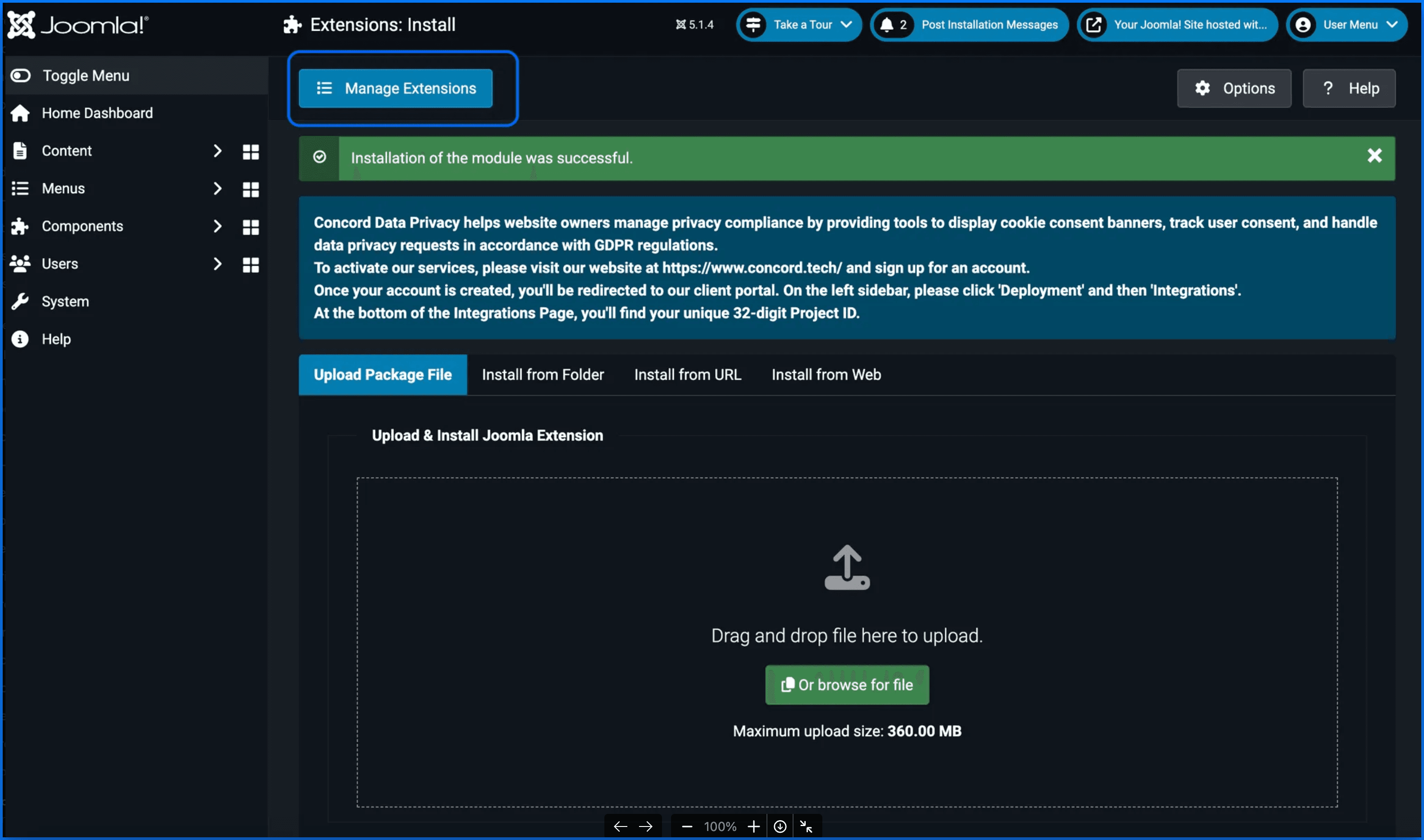Go to previous image with left arrow

620,826
